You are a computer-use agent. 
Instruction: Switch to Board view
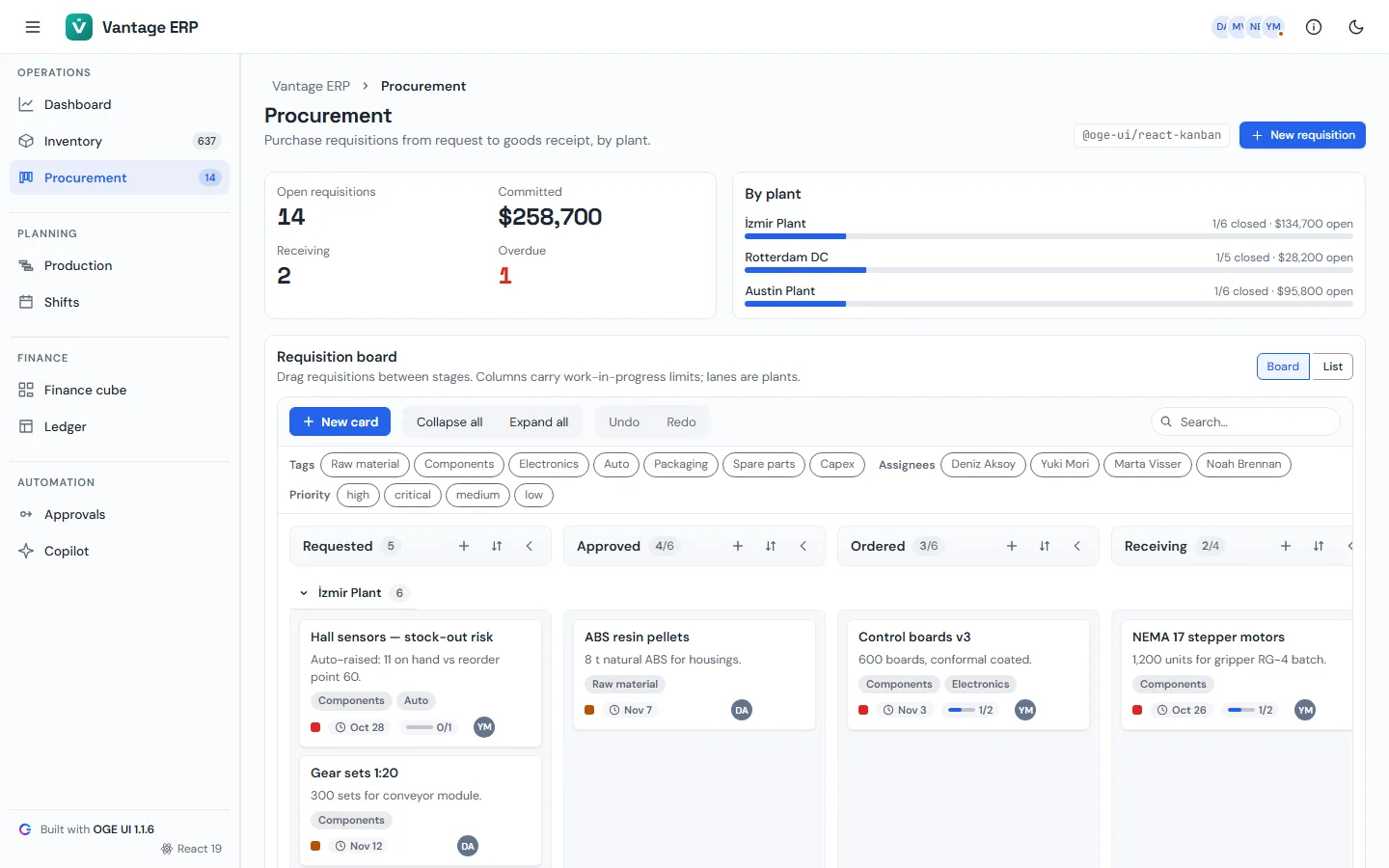pyautogui.click(x=1283, y=366)
